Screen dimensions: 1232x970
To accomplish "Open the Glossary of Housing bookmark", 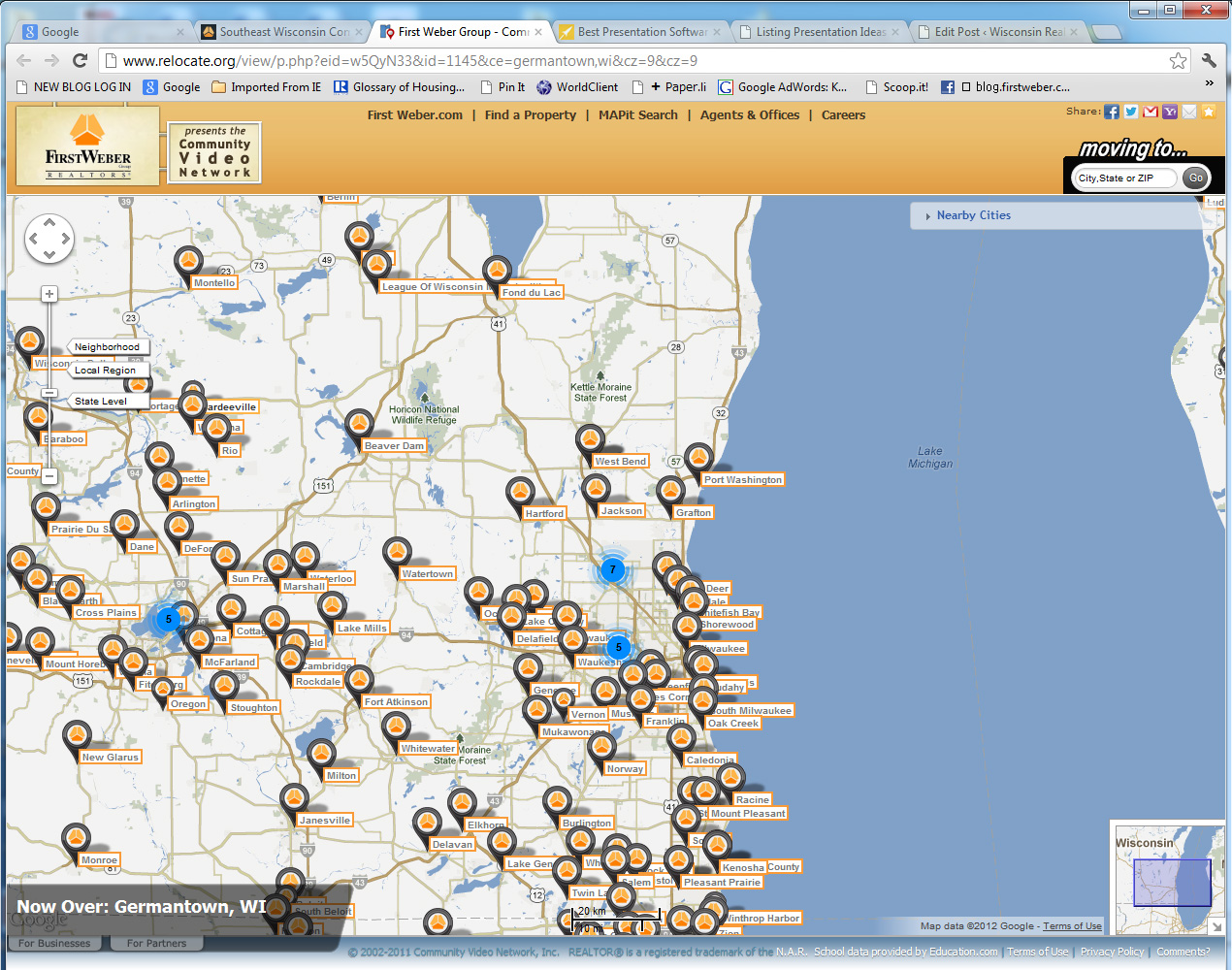I will [x=400, y=86].
